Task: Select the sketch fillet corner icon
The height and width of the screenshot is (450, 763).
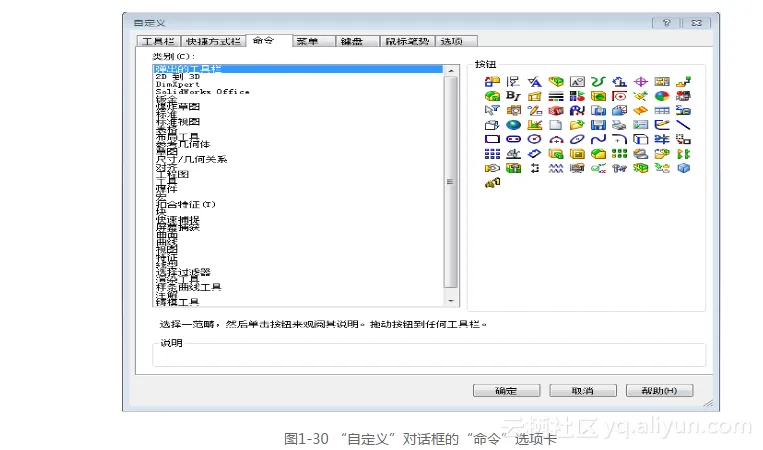Action: click(619, 139)
